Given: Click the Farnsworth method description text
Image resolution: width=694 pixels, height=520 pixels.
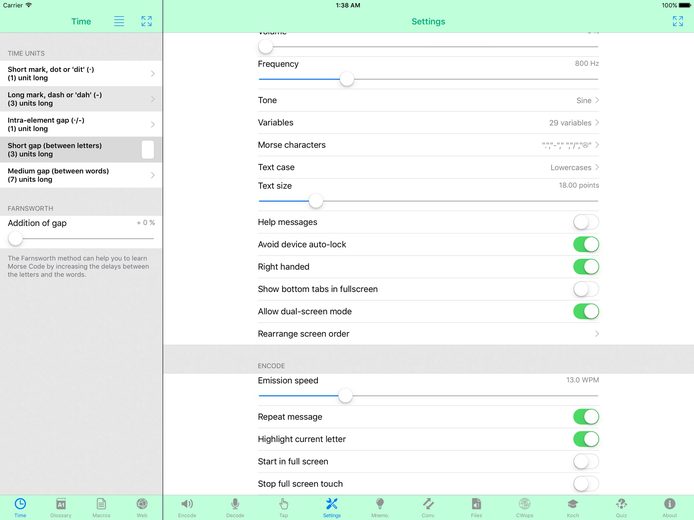Looking at the screenshot, I should pos(78,266).
